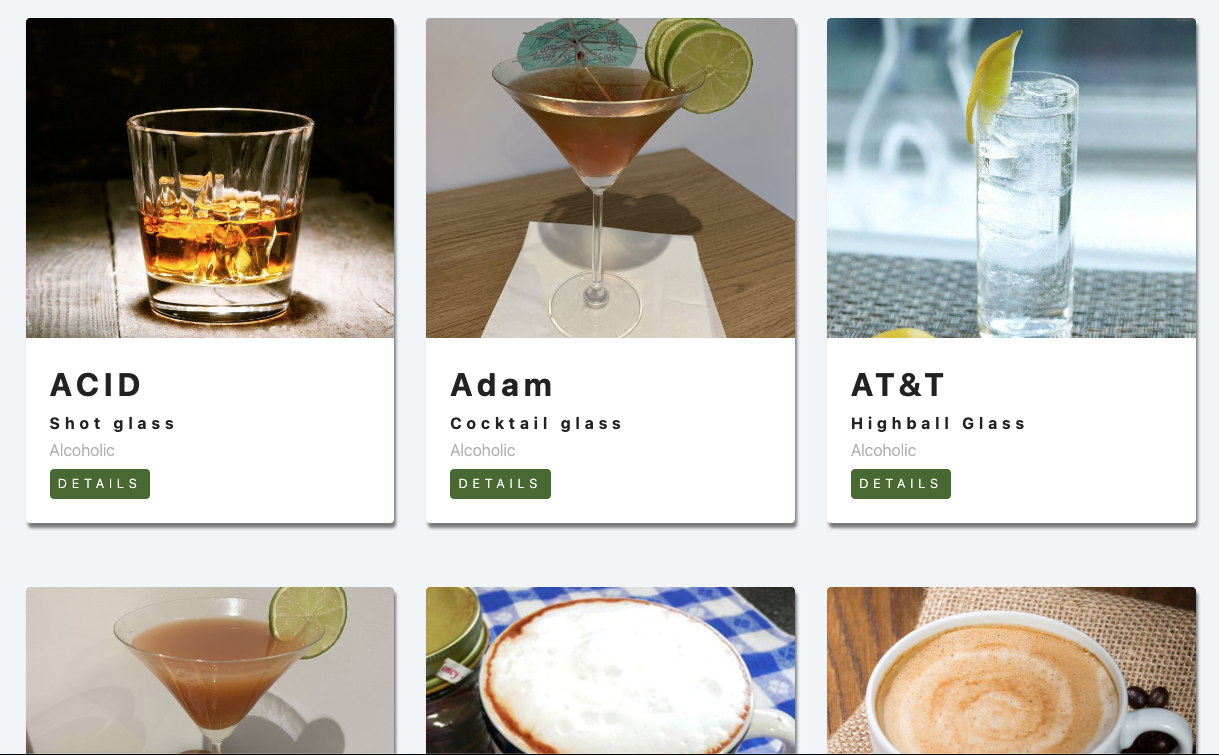Click the Adam drink title
This screenshot has height=755, width=1219.
[x=502, y=385]
